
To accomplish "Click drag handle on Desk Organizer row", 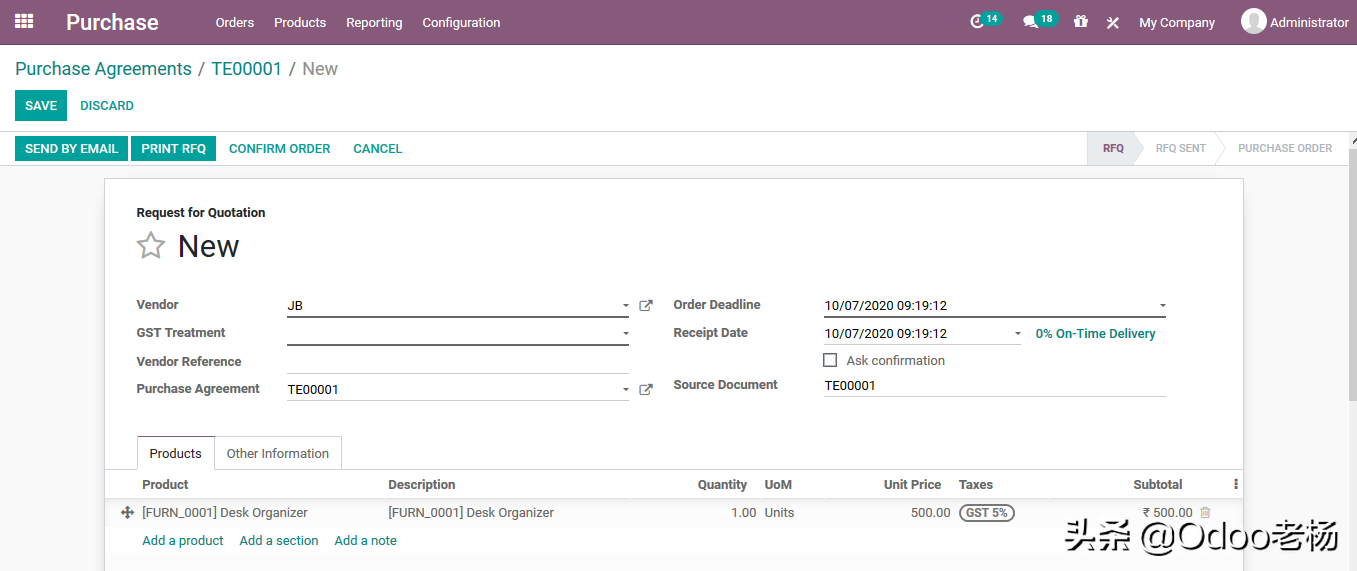I will (x=127, y=513).
